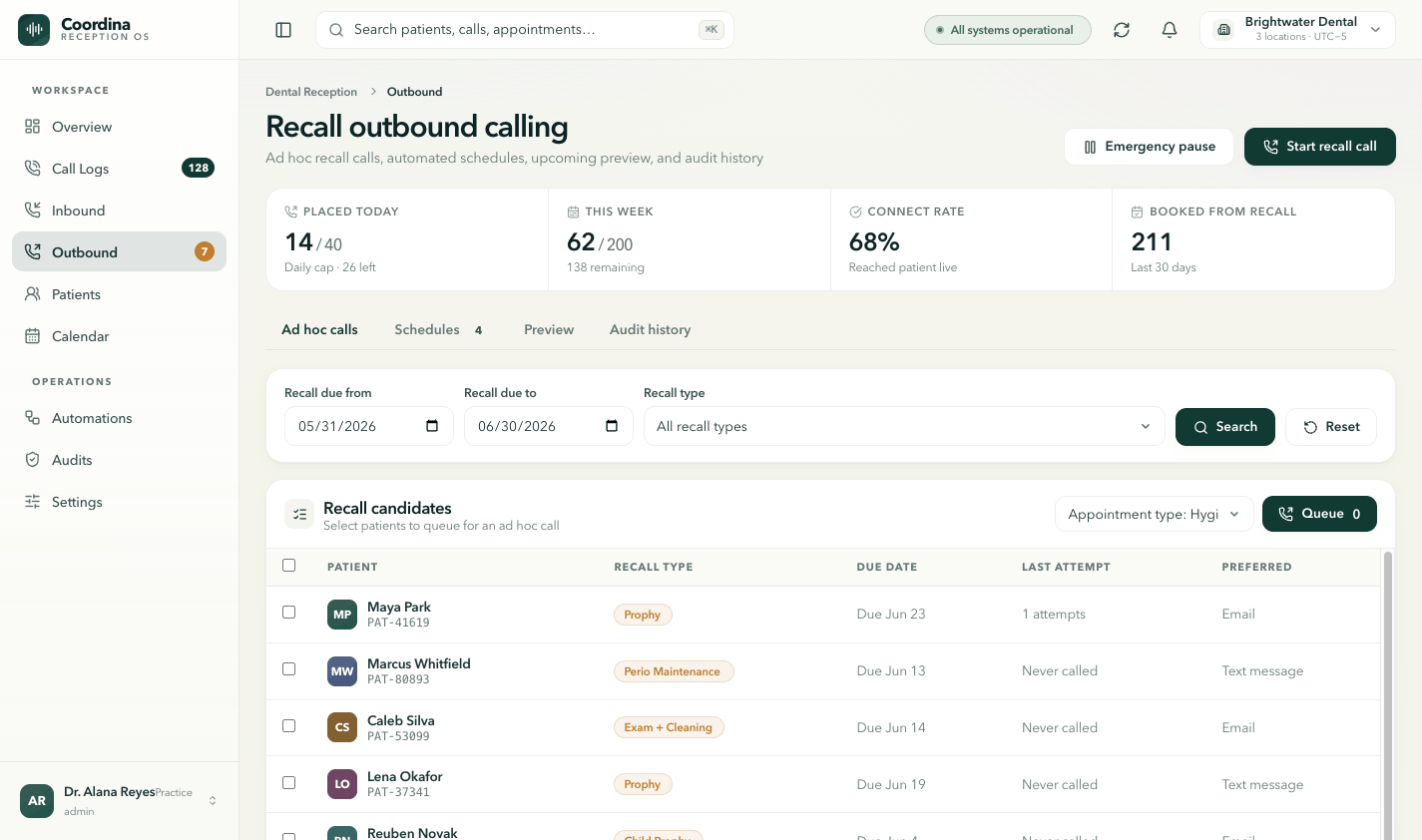The height and width of the screenshot is (840, 1422).
Task: Expand the Brightwater Dental location switcher
Action: (x=1297, y=30)
